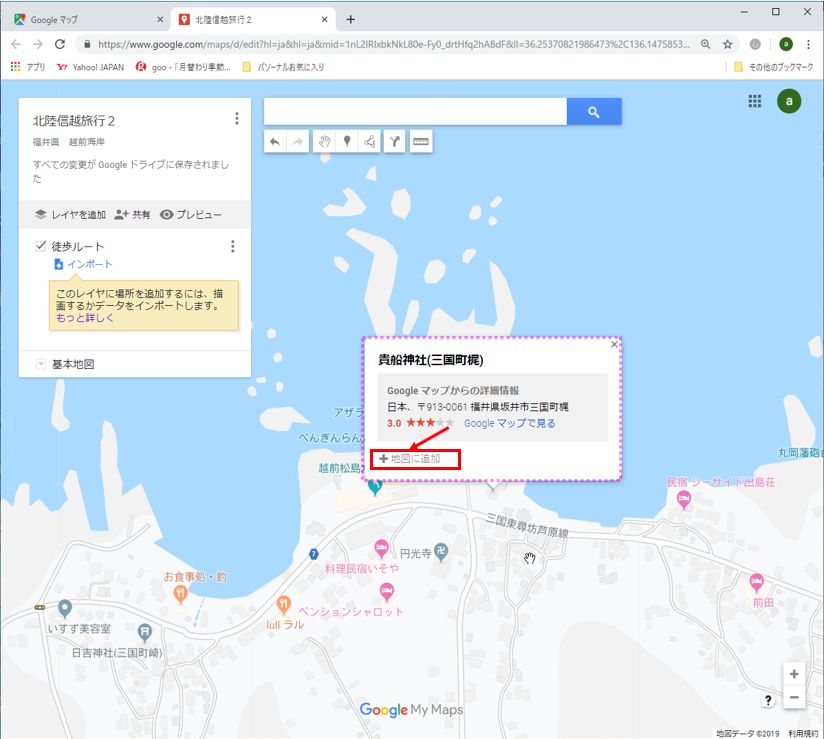The image size is (824, 739).
Task: Reload the page in Chrome
Action: click(60, 44)
